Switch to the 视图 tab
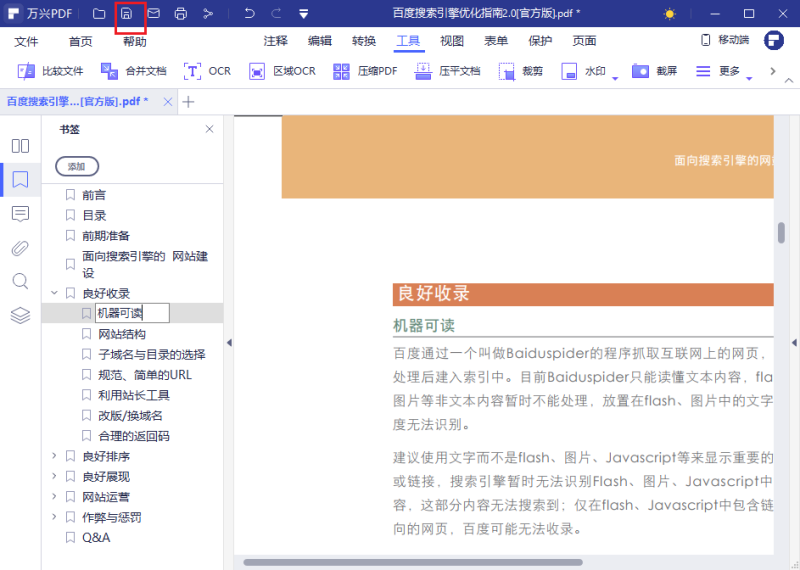The height and width of the screenshot is (570, 800). click(452, 41)
